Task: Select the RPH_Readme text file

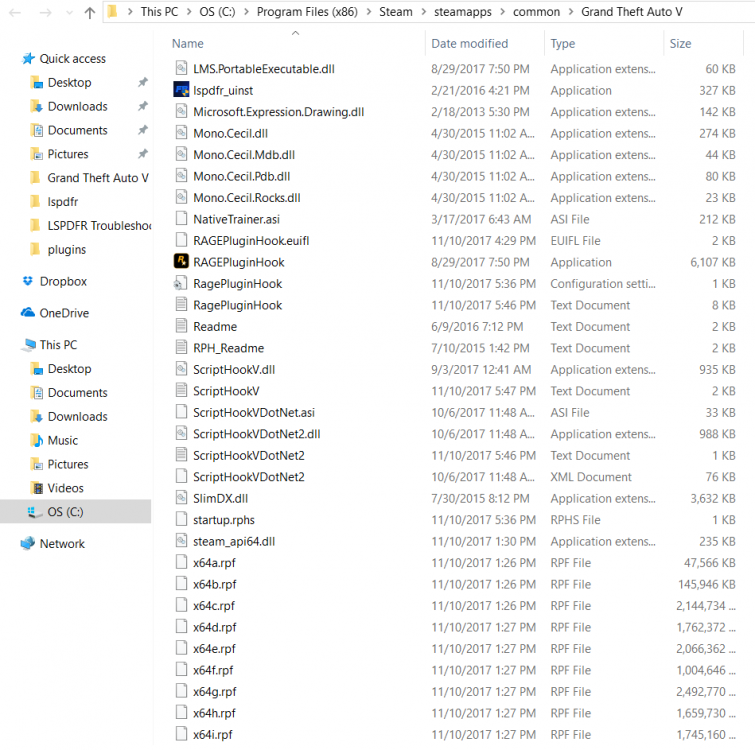Action: 228,348
